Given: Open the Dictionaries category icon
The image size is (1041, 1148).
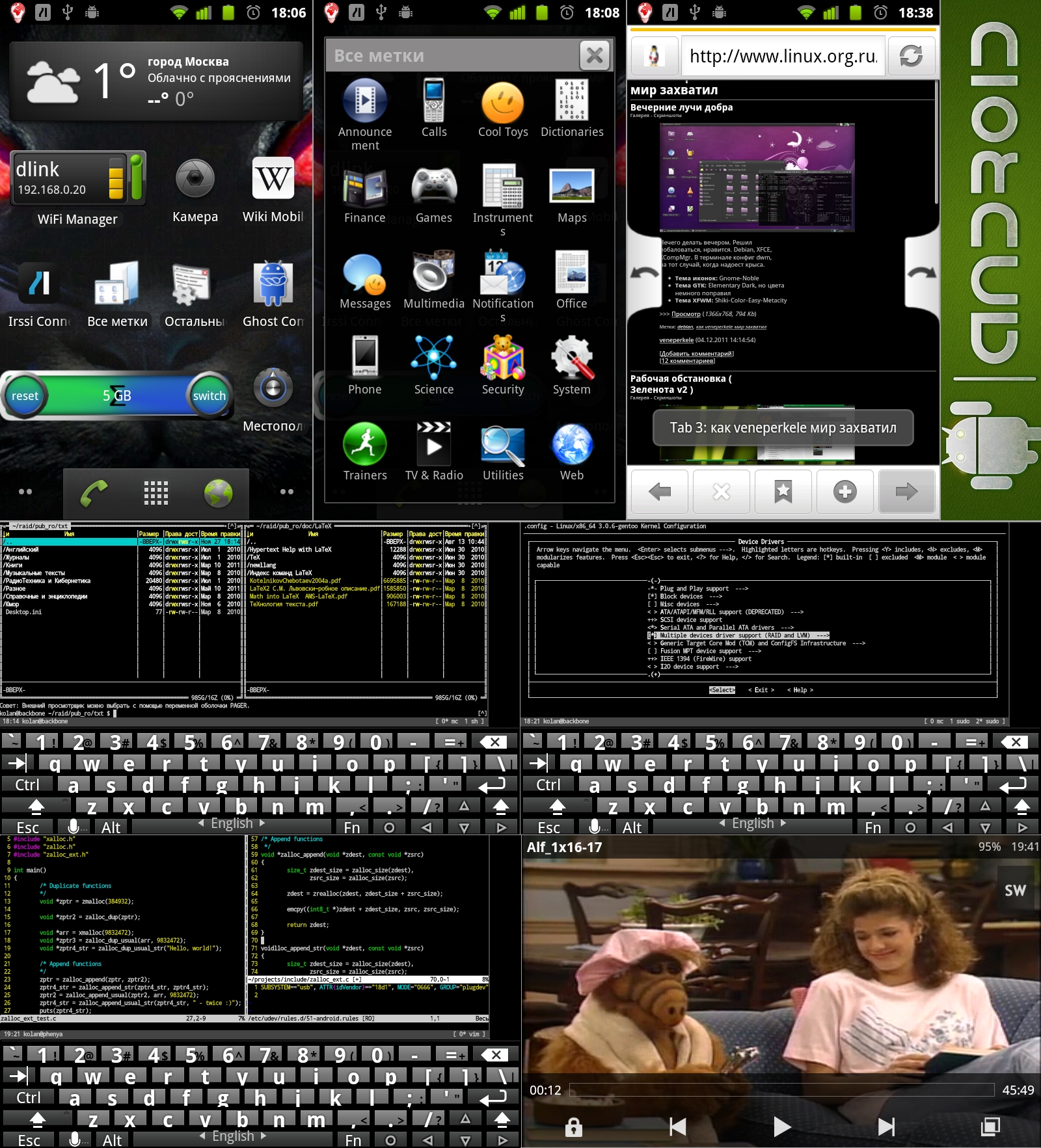Looking at the screenshot, I should [x=572, y=100].
